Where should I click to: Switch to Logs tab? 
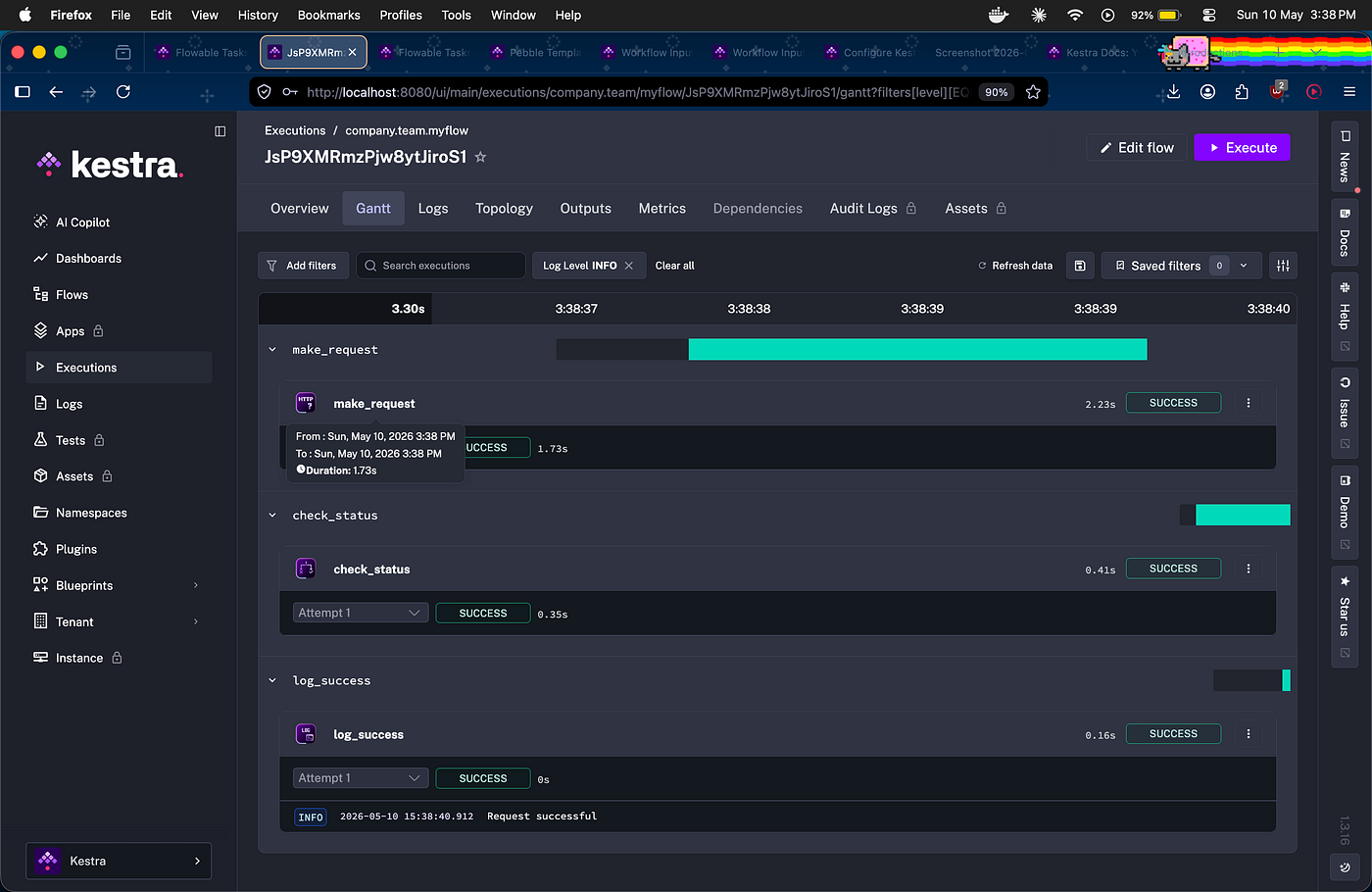(433, 209)
